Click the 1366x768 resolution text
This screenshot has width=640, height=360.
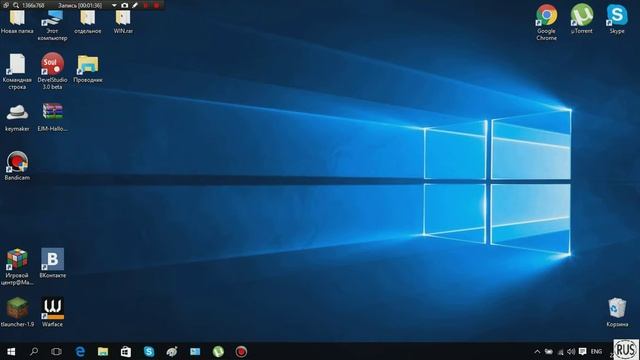point(33,5)
